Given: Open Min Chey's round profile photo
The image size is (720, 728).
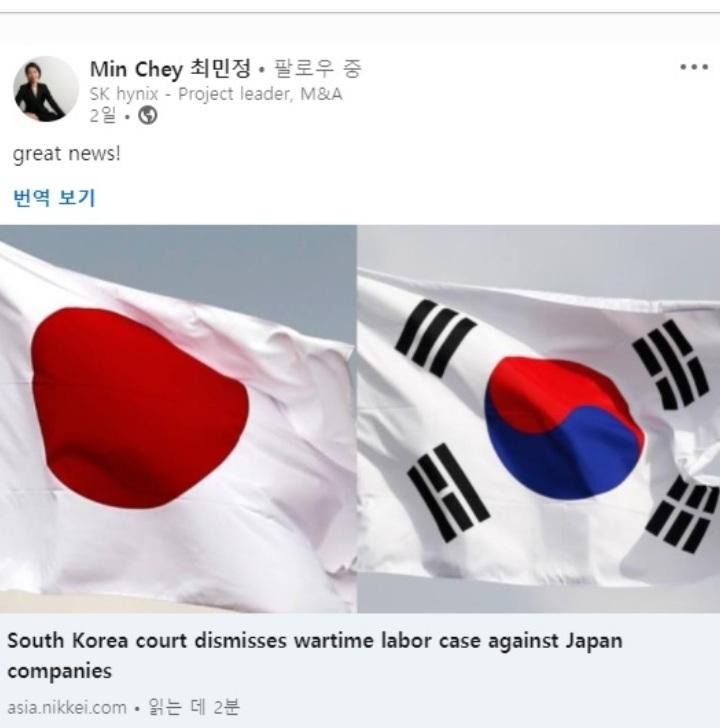Looking at the screenshot, I should pos(45,89).
